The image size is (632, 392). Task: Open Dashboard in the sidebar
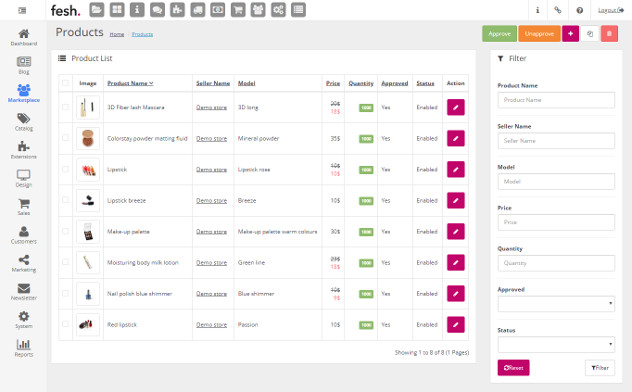(24, 37)
